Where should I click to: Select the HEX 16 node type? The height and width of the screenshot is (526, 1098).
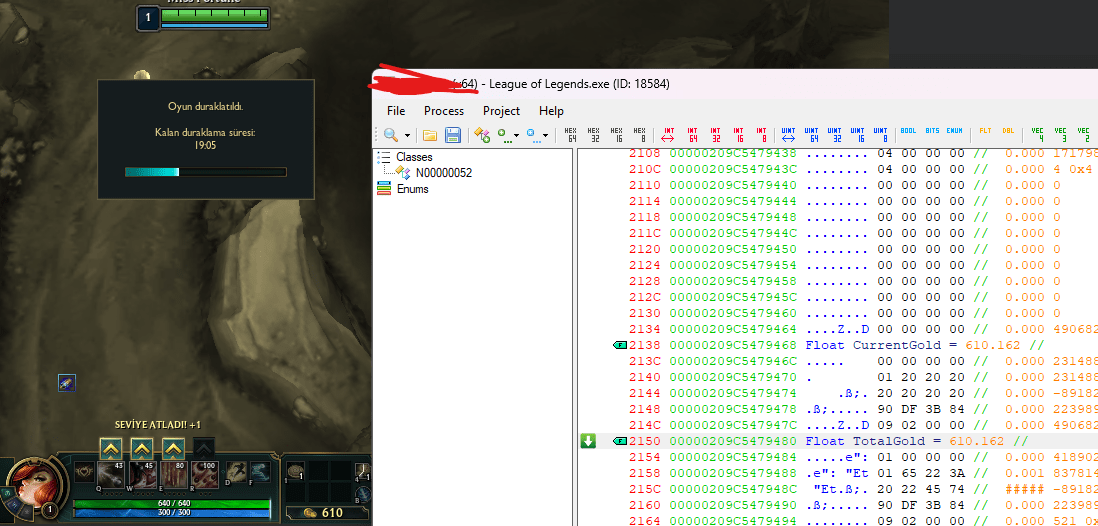tap(617, 134)
